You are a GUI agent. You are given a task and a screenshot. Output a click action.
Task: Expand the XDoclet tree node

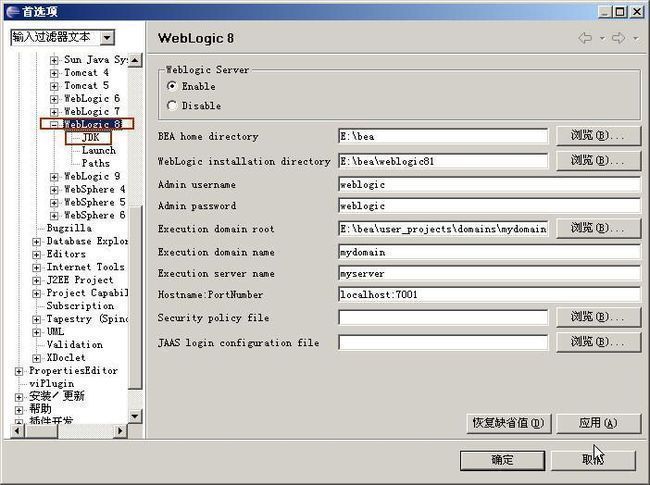click(36, 358)
